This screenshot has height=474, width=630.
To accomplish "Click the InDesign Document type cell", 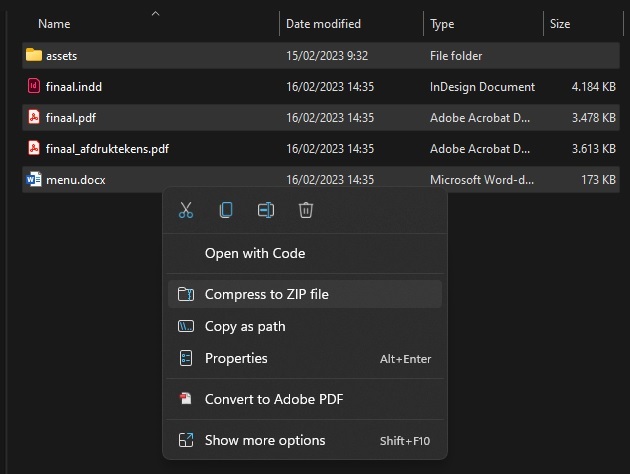I will (482, 87).
